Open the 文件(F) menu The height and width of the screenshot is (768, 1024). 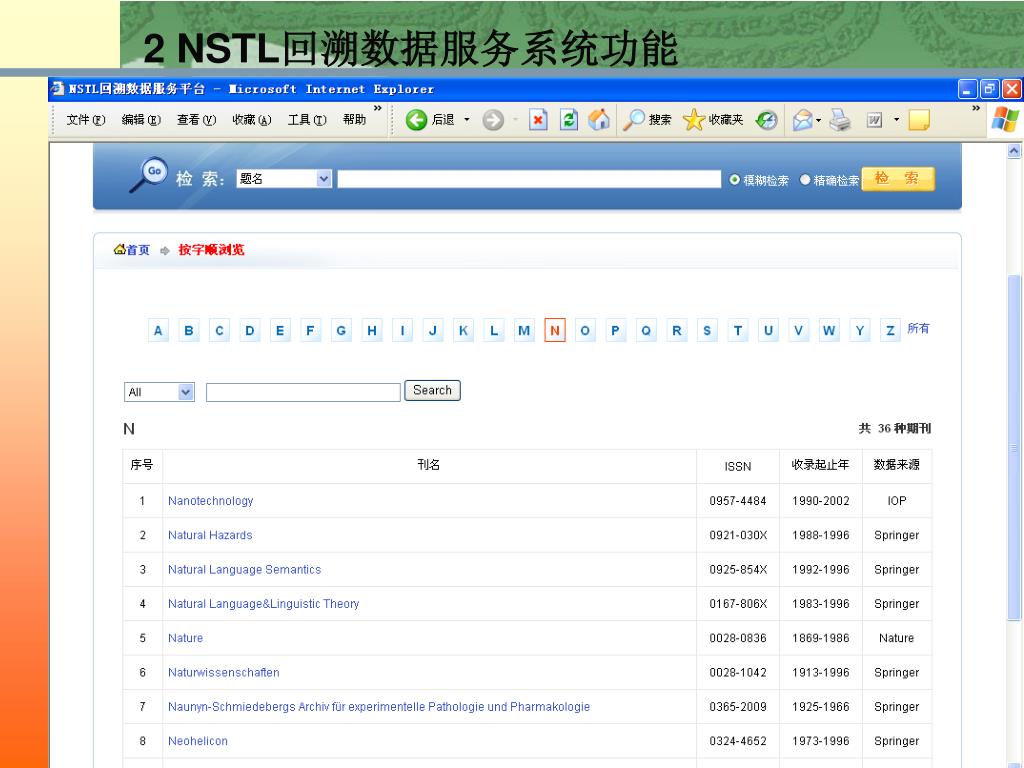86,120
